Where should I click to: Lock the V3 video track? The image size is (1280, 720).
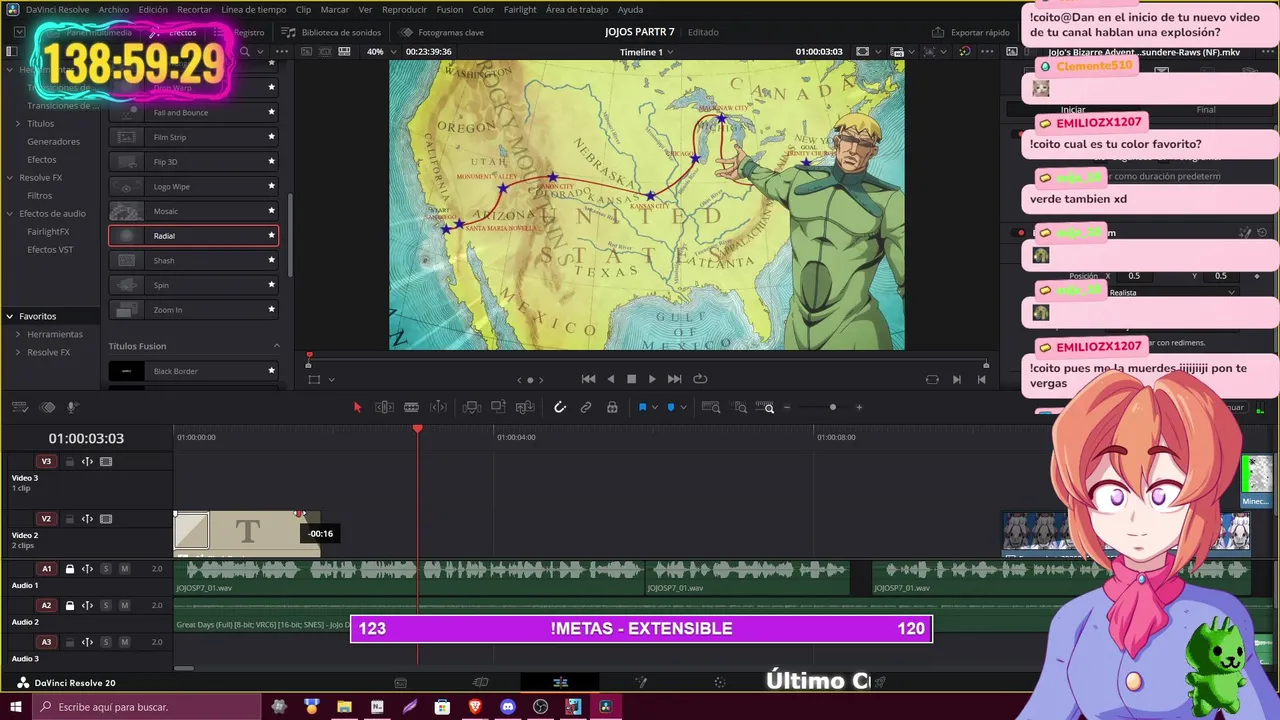70,462
